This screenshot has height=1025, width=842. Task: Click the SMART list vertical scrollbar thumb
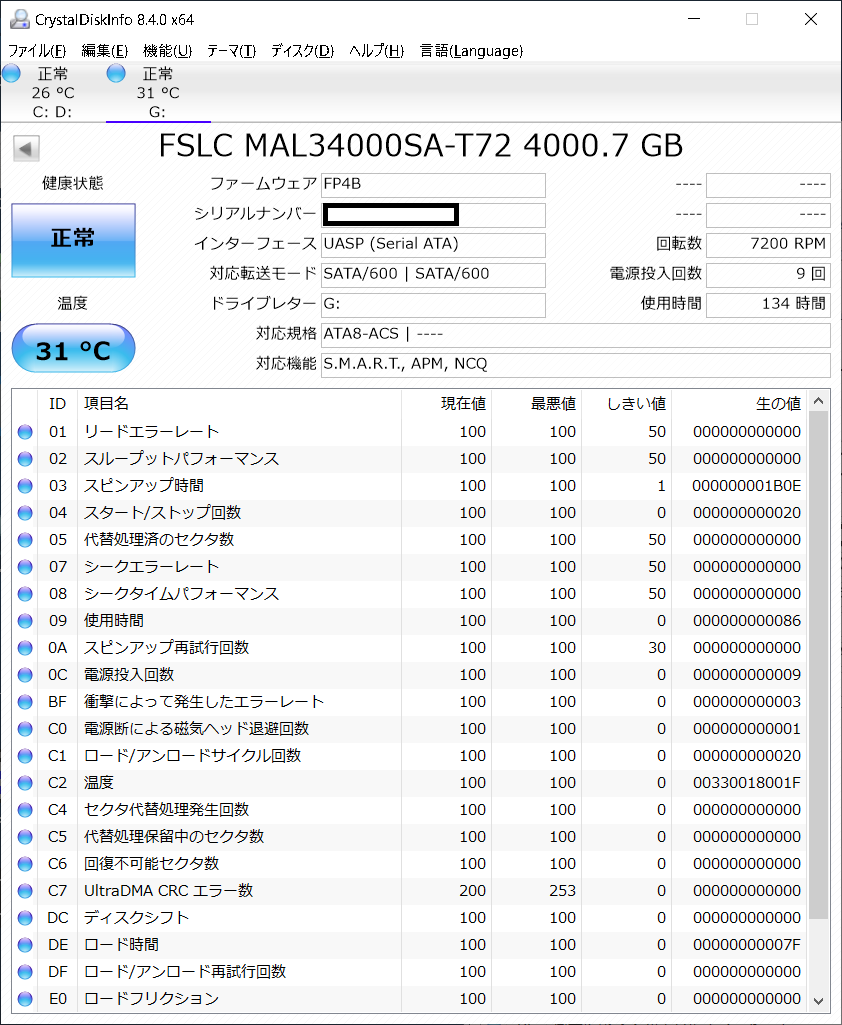[x=818, y=665]
